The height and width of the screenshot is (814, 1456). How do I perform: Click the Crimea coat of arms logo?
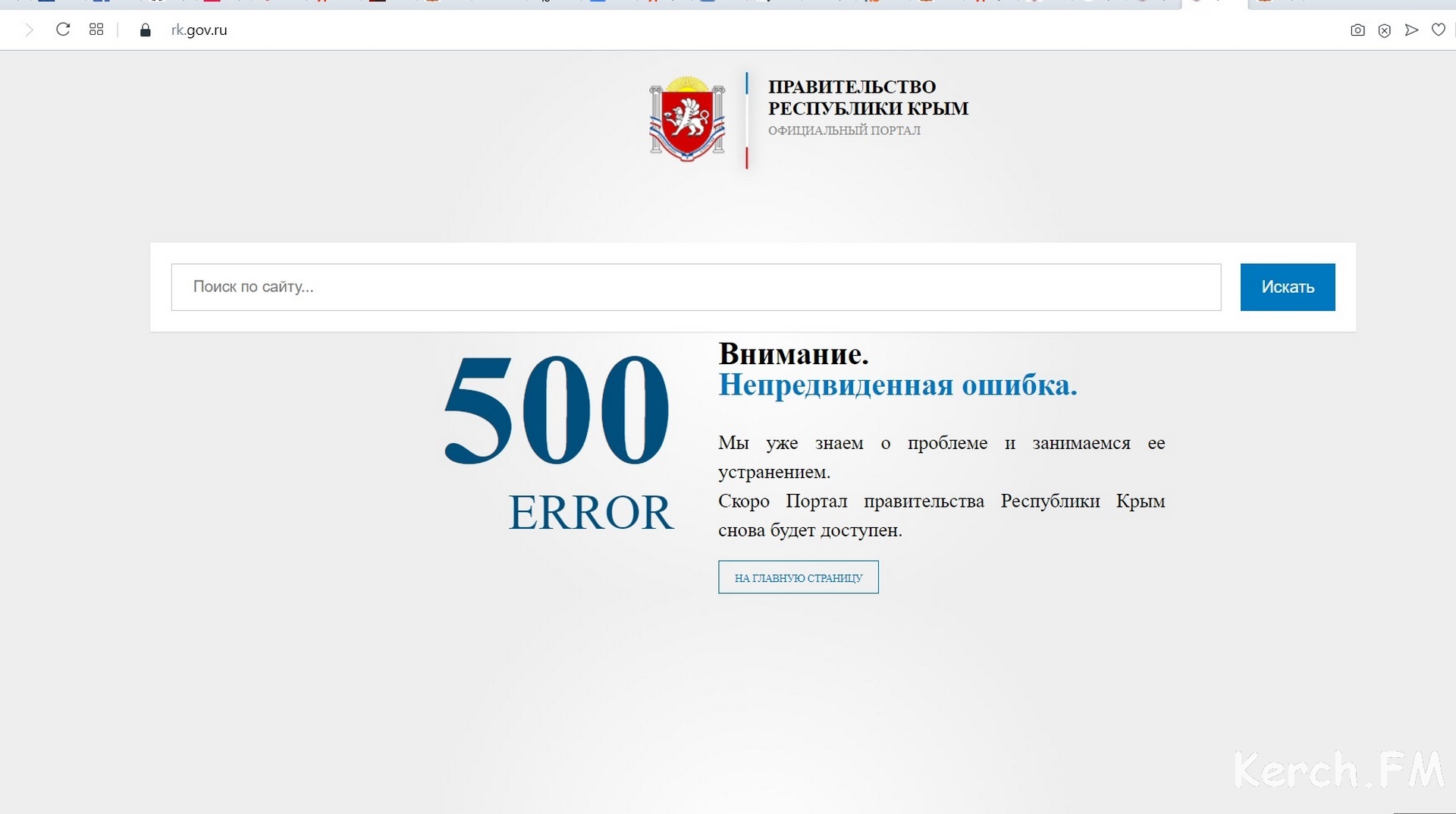tap(687, 119)
